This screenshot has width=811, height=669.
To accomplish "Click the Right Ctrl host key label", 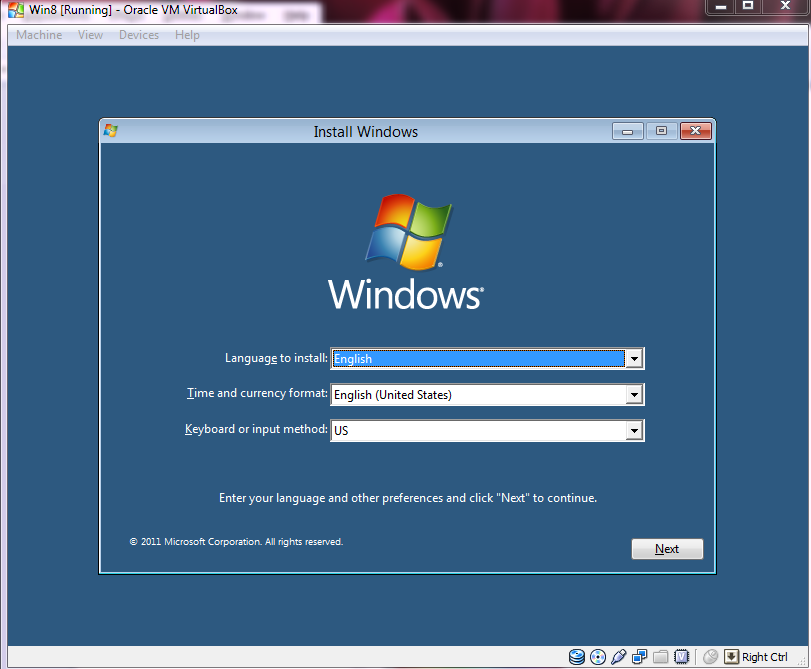I will 764,657.
